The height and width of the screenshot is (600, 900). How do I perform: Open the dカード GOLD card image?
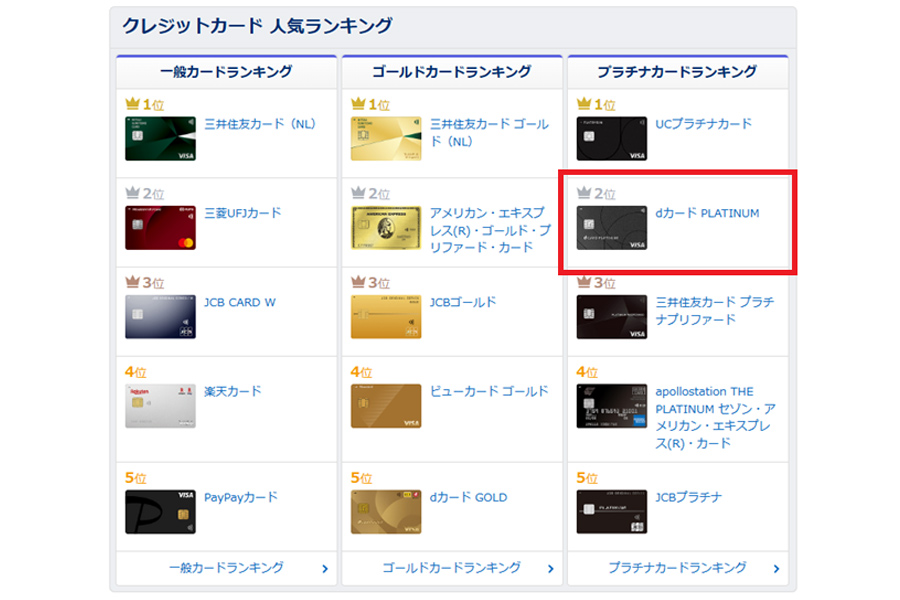tap(386, 512)
